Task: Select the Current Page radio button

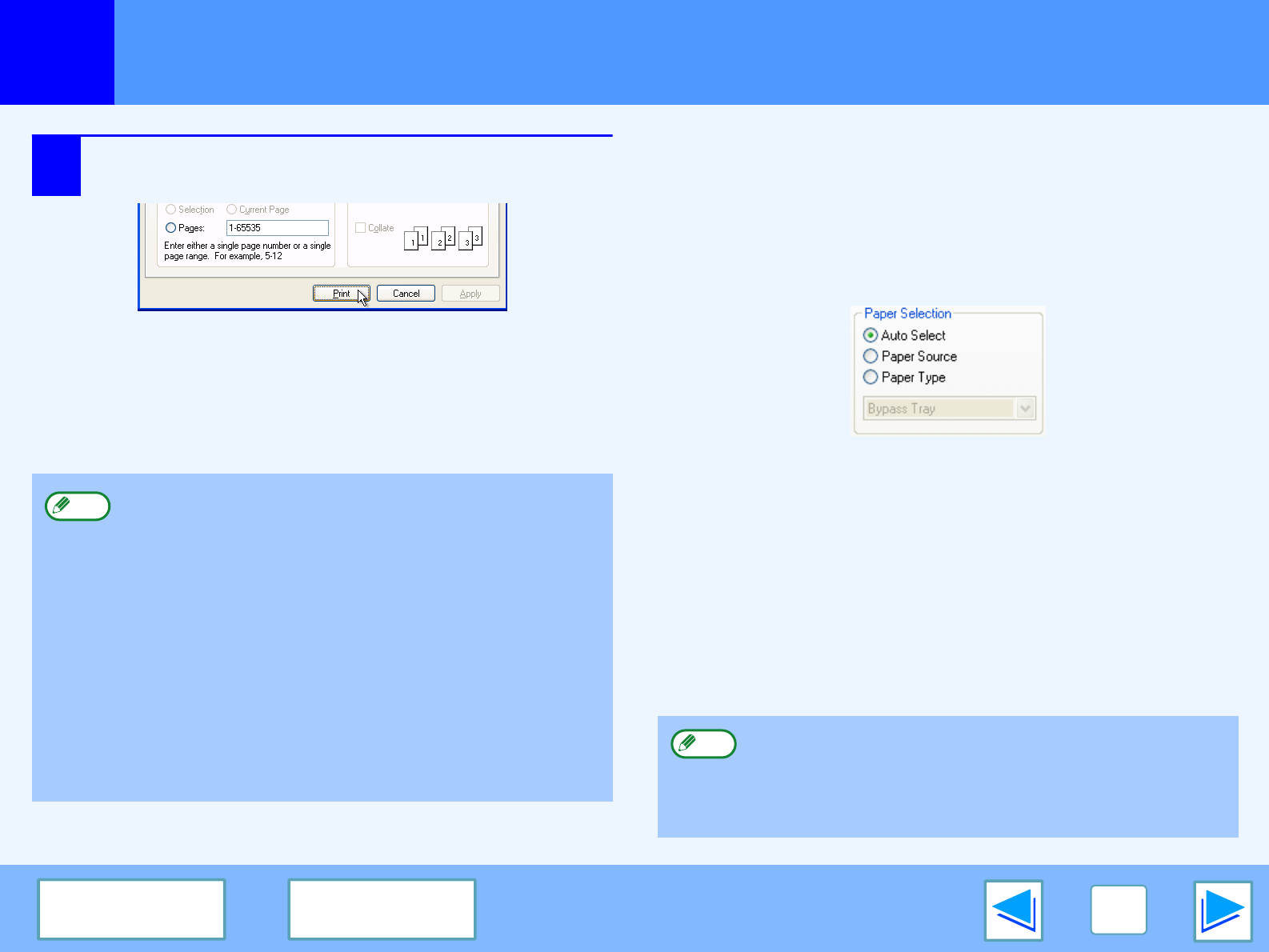Action: click(232, 210)
